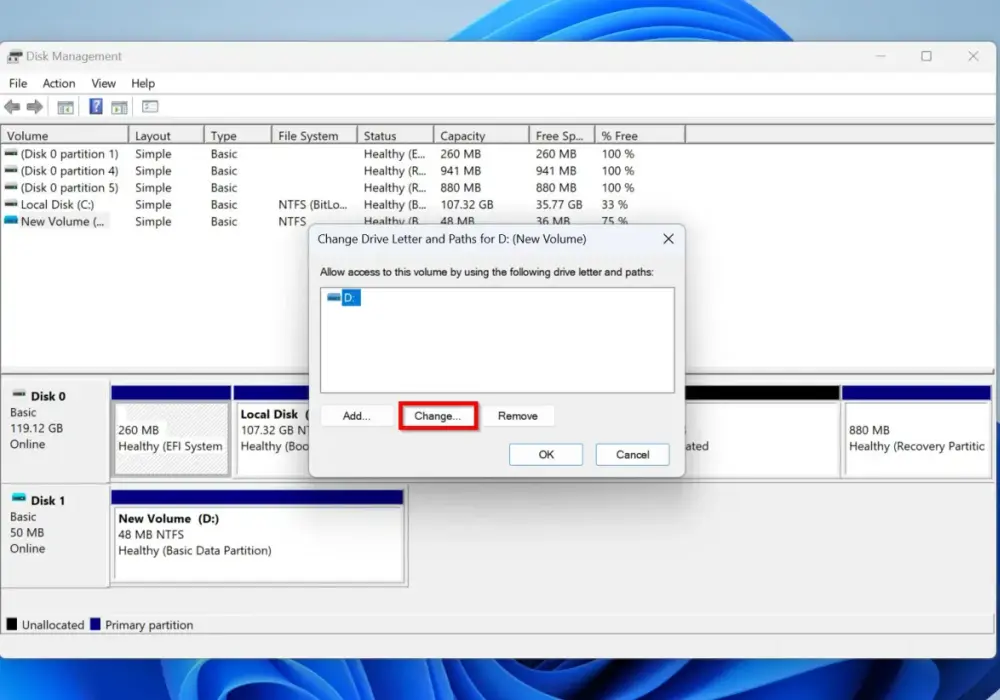This screenshot has height=700, width=1000.
Task: Click the Show/Hide Console Tree icon
Action: pos(65,107)
